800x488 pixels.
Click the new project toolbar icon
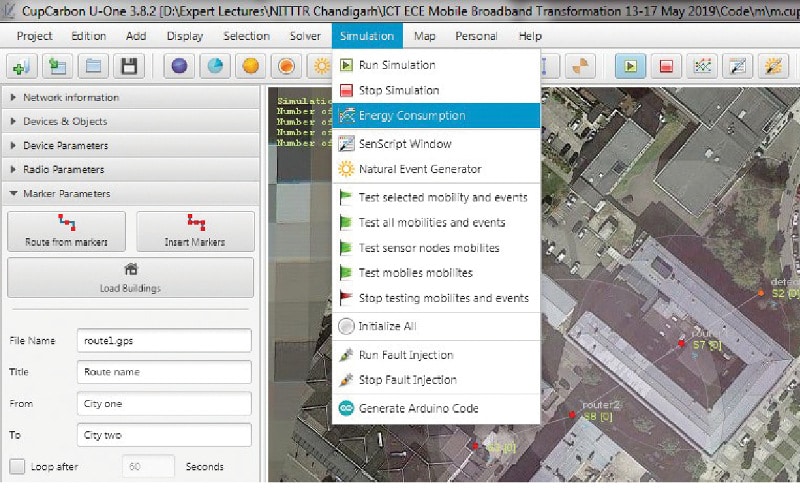(22, 66)
